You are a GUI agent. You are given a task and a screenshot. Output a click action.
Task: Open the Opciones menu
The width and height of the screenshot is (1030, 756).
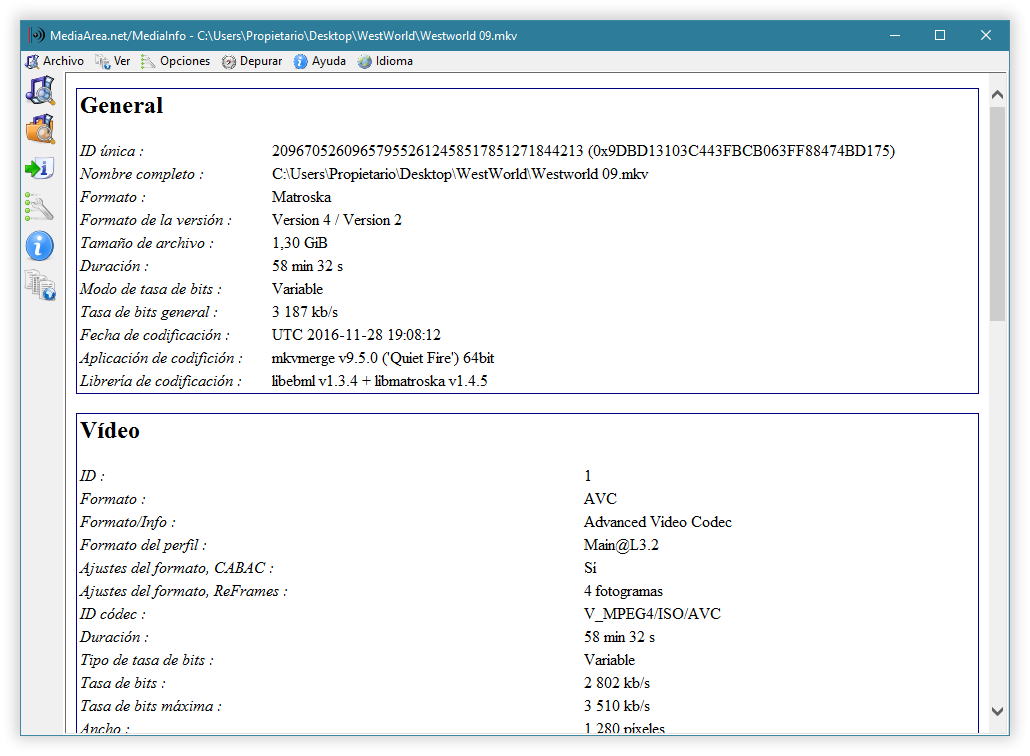point(176,61)
